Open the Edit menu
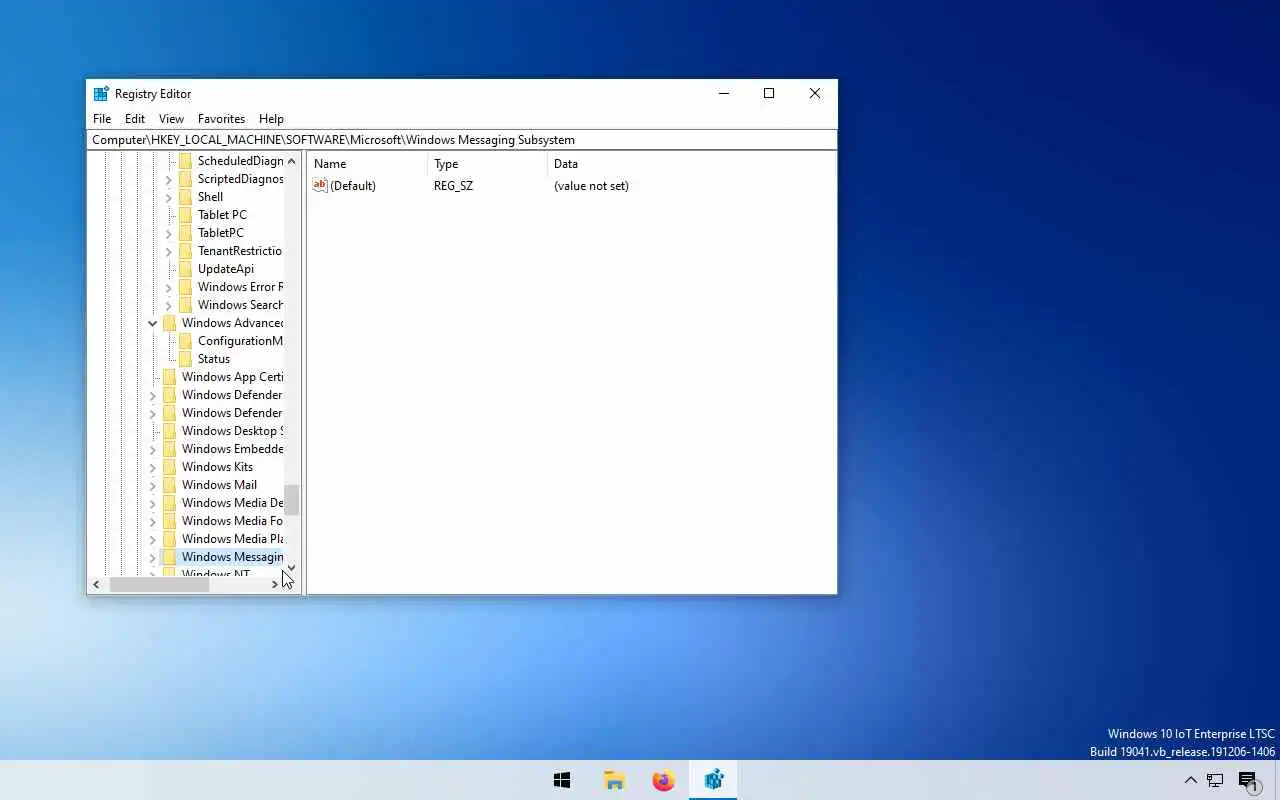The width and height of the screenshot is (1280, 800). [135, 118]
